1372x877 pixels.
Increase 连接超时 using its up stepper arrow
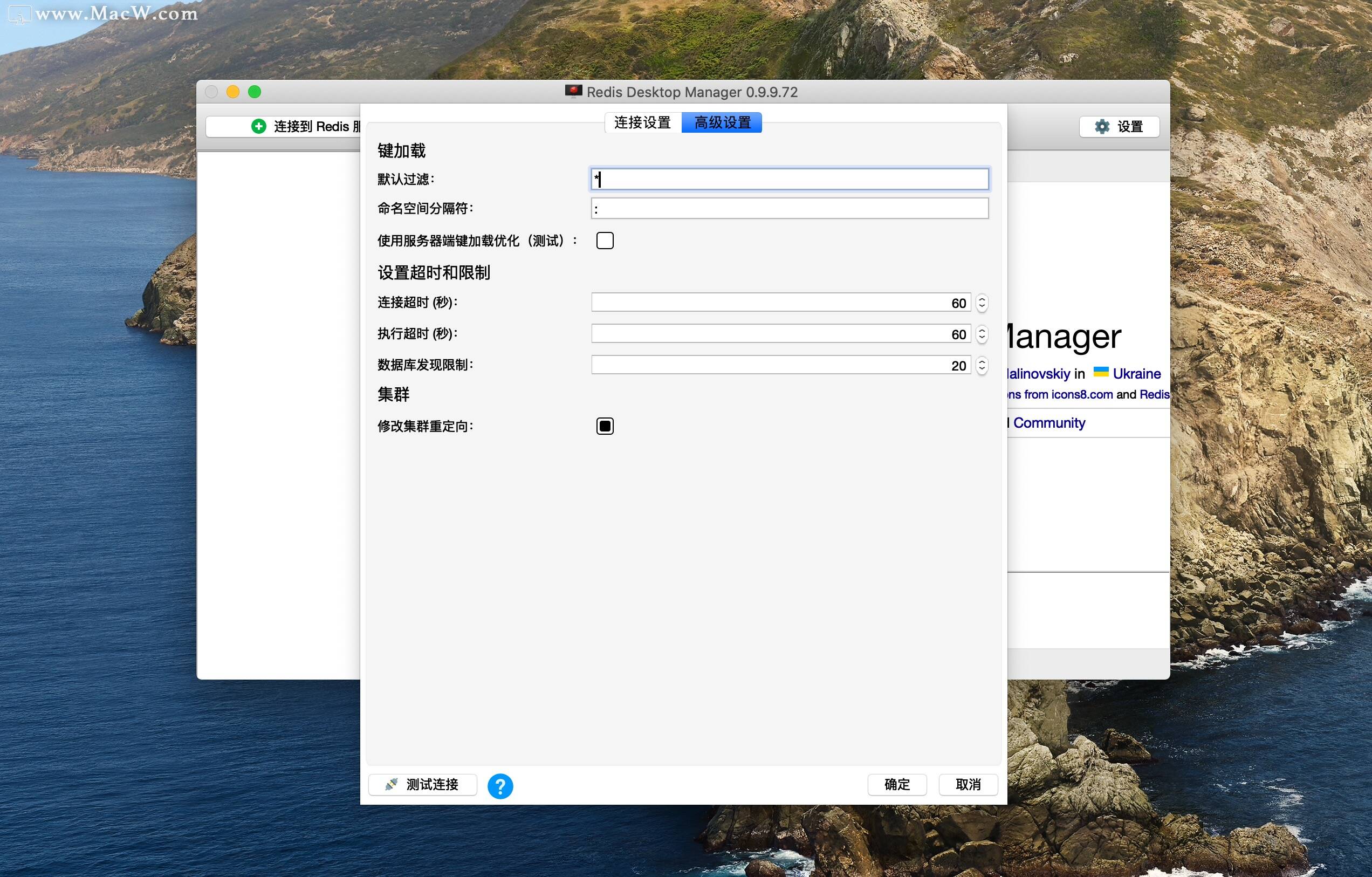click(982, 299)
